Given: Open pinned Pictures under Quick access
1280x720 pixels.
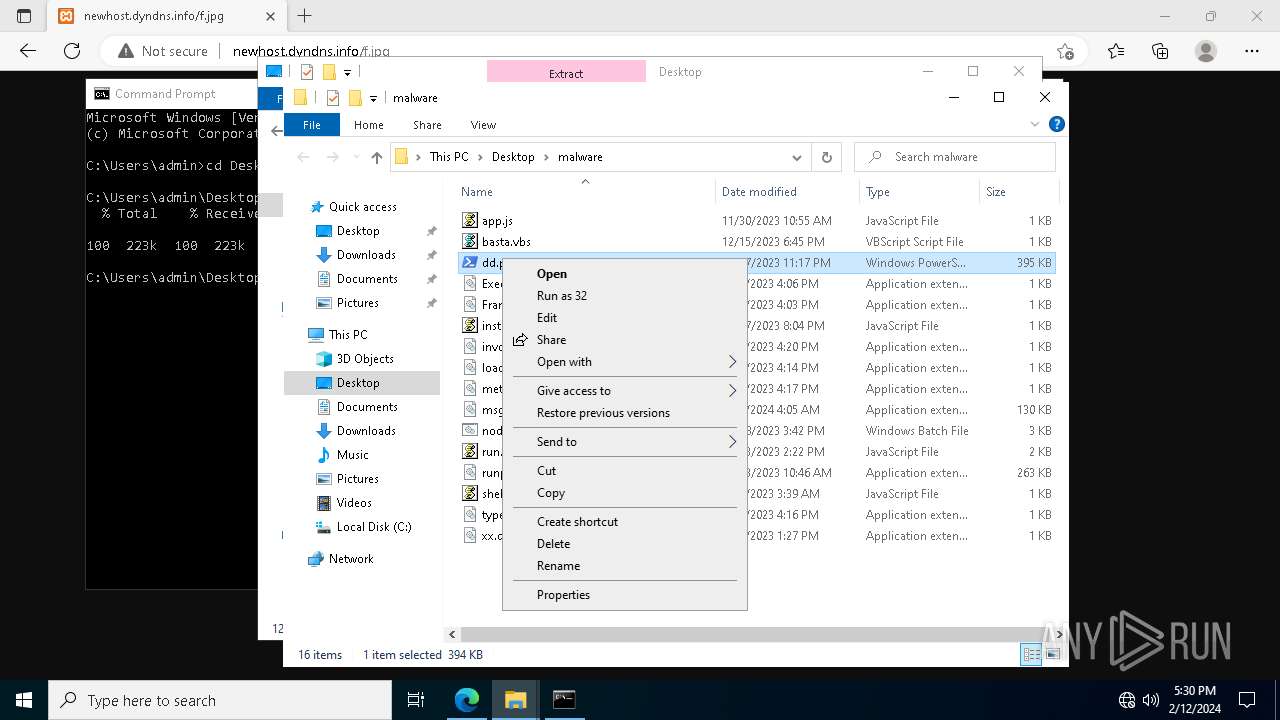Looking at the screenshot, I should 358,303.
